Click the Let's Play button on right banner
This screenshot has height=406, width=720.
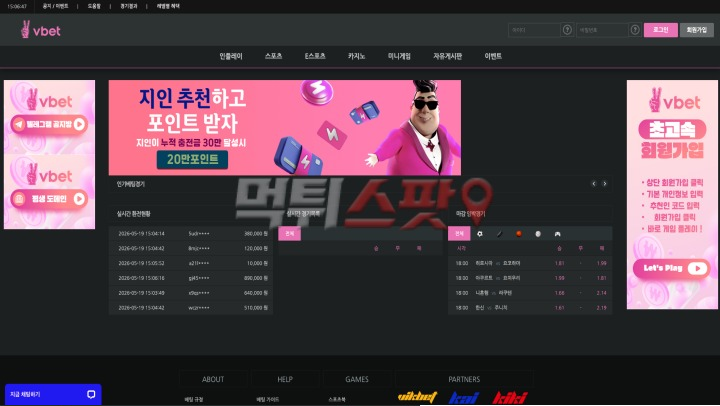point(672,268)
